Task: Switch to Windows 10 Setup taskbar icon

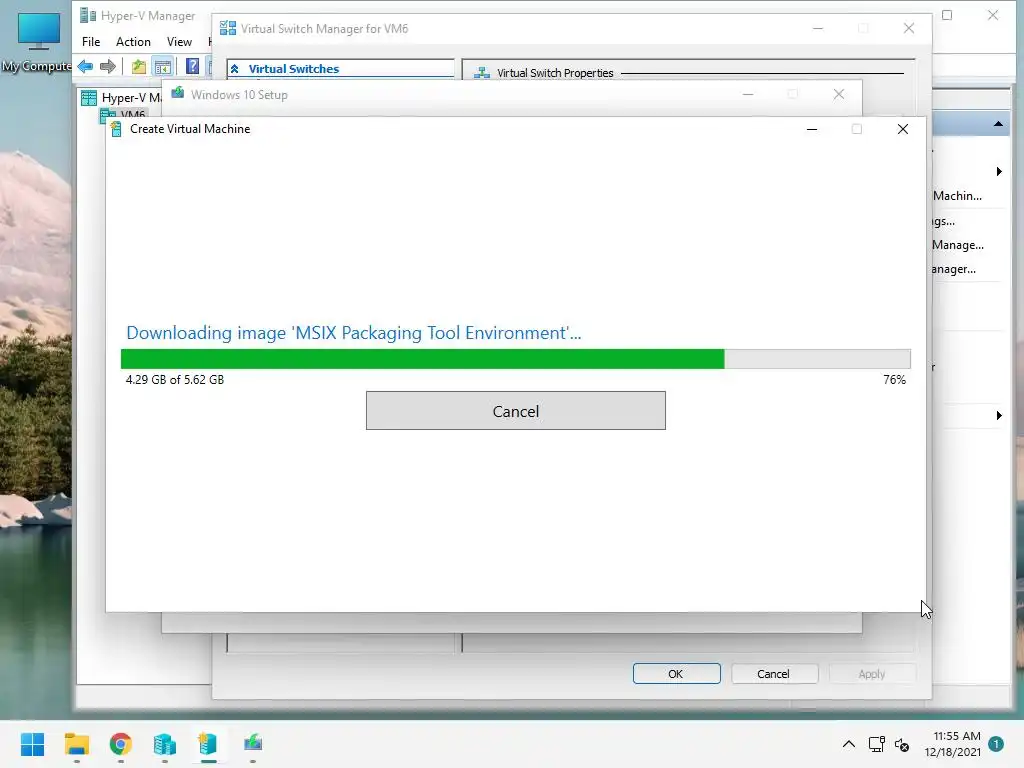Action: (x=253, y=744)
